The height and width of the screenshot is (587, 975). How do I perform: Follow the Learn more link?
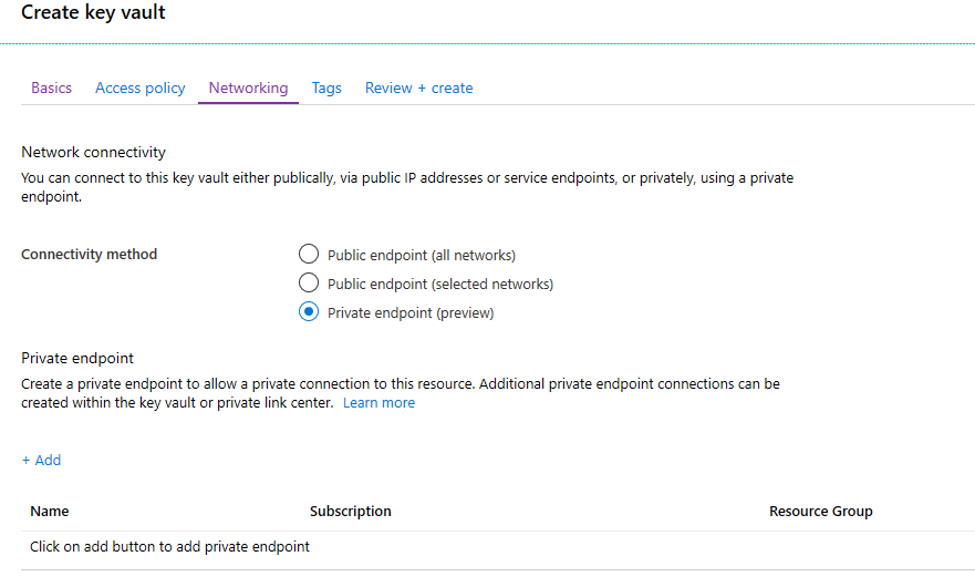[378, 403]
